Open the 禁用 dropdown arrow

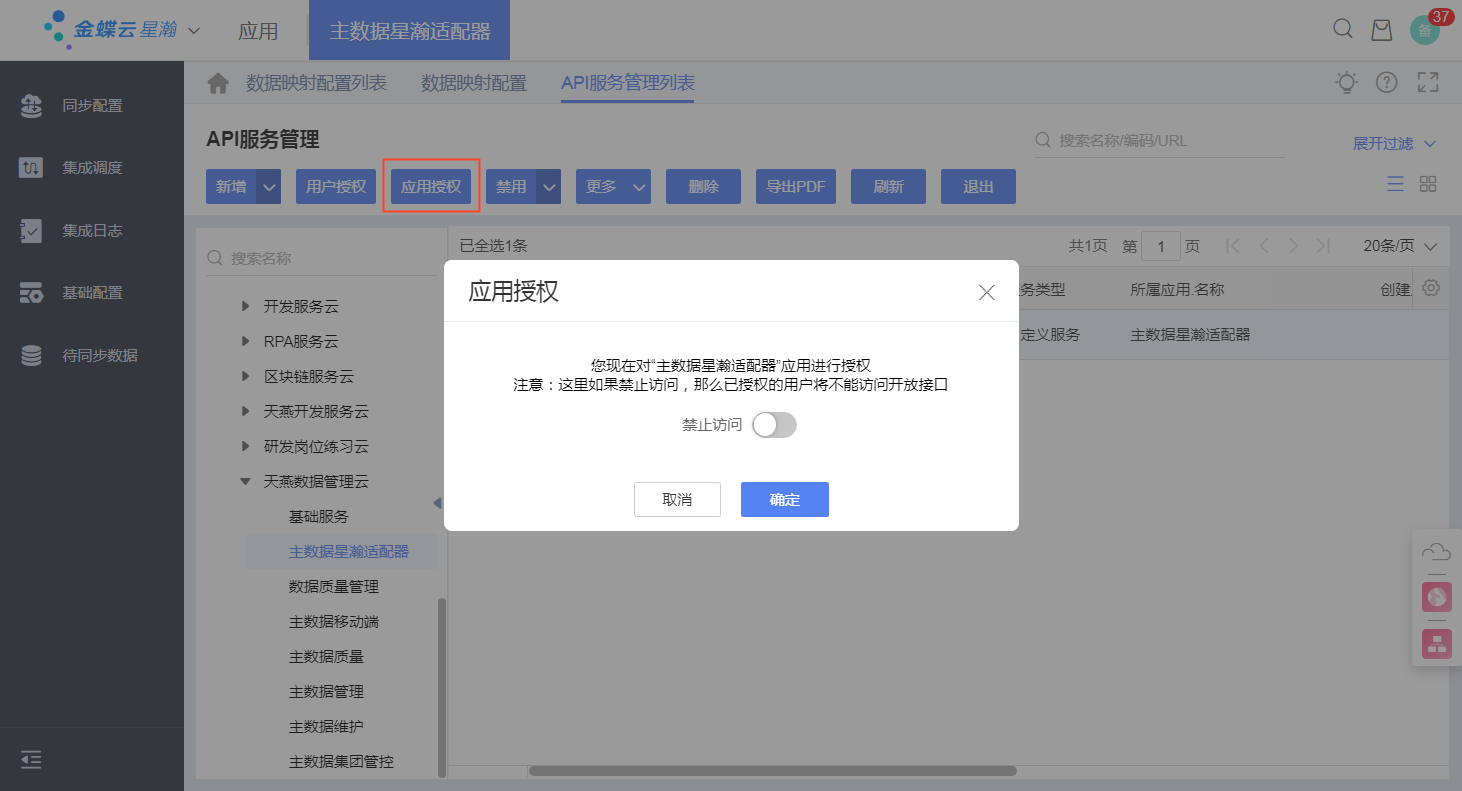(549, 187)
